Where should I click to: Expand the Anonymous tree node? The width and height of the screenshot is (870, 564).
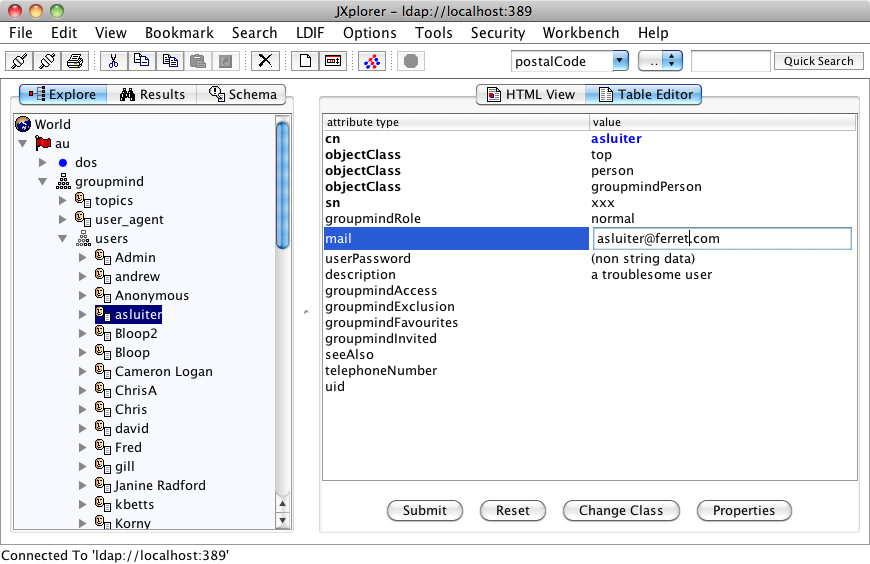83,295
